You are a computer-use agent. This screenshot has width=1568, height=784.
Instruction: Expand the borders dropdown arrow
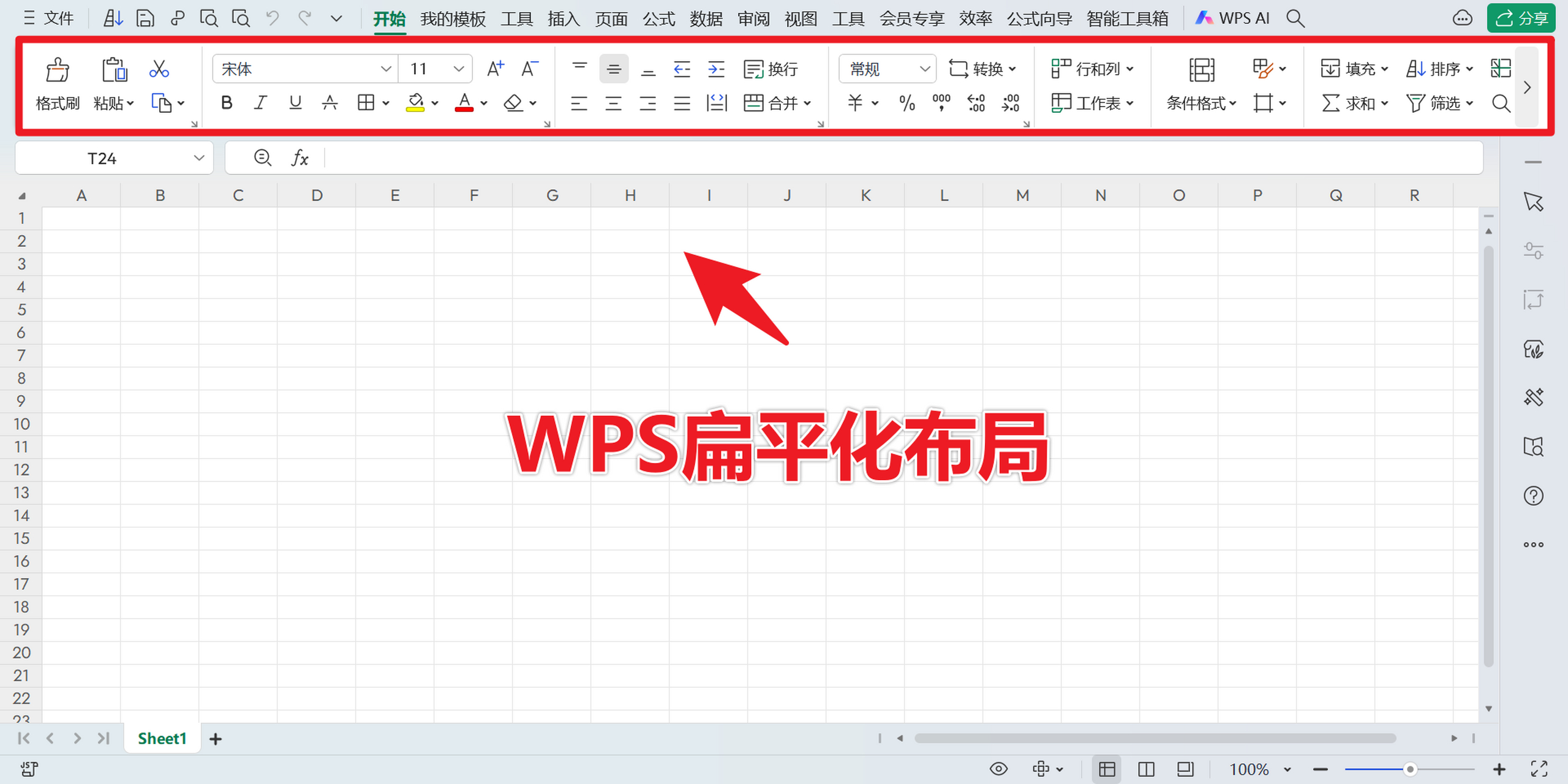(x=386, y=104)
